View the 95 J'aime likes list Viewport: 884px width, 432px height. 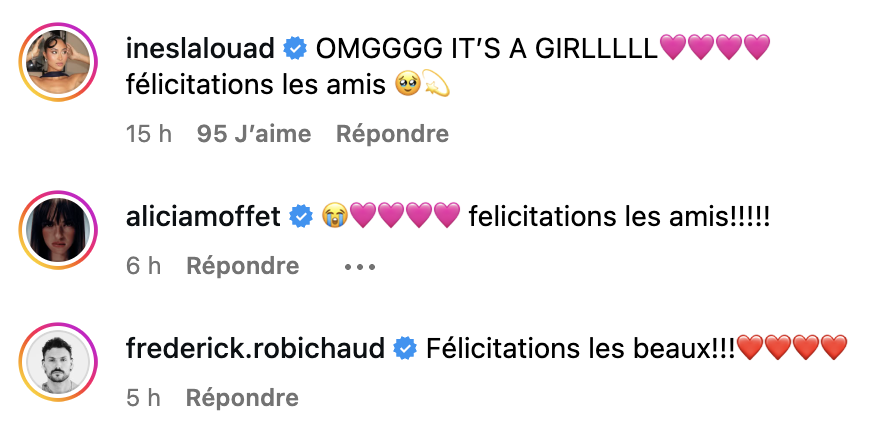[x=254, y=133]
